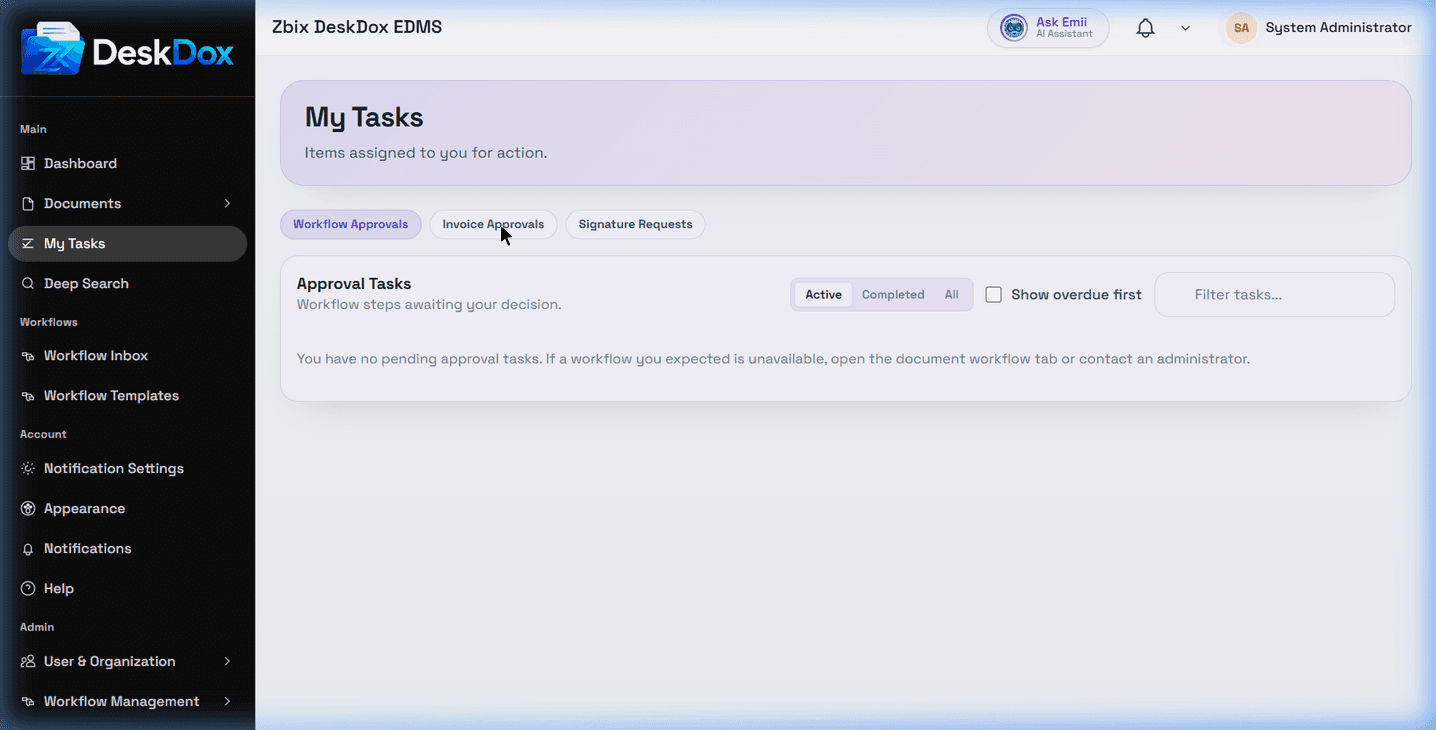This screenshot has height=730, width=1436.
Task: Click the Documents file icon
Action: point(28,203)
